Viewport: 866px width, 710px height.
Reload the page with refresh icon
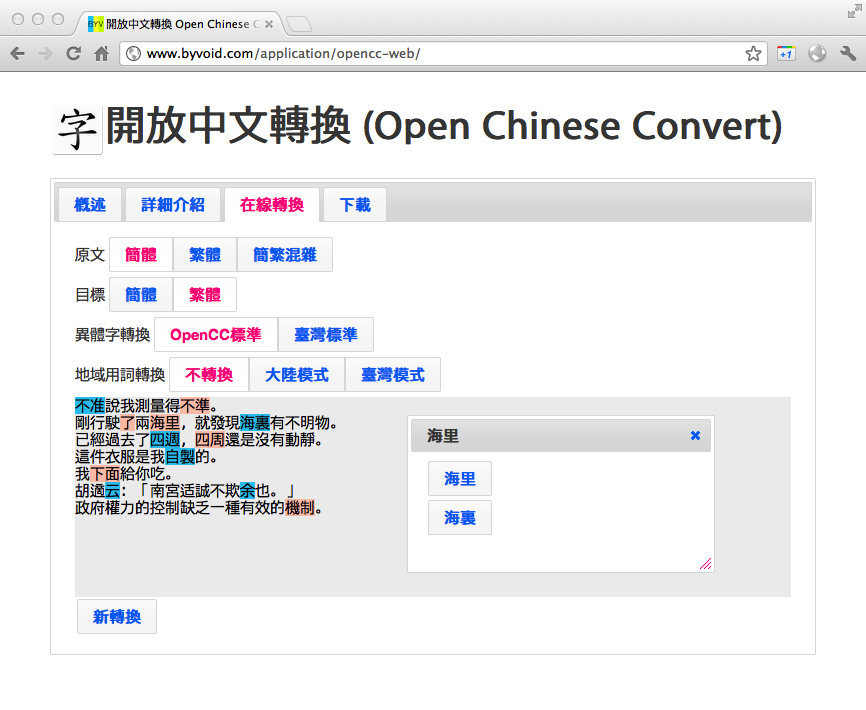pyautogui.click(x=73, y=54)
